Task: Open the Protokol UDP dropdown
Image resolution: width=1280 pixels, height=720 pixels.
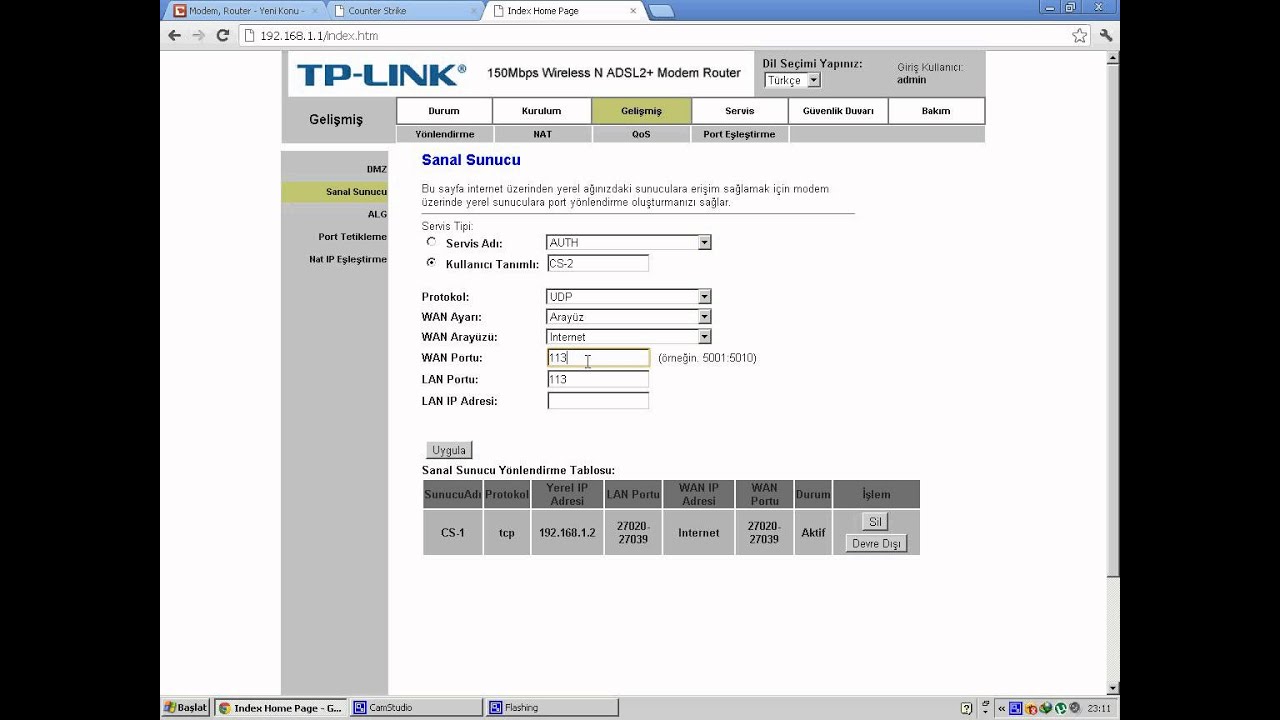Action: (x=628, y=296)
